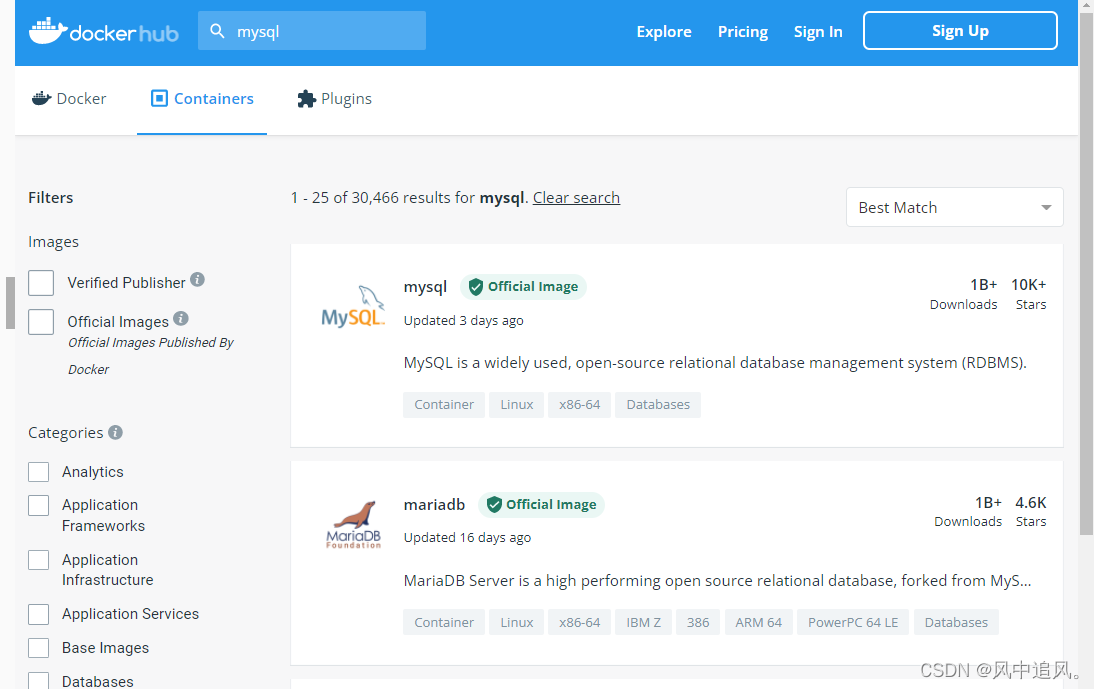Viewport: 1094px width, 689px height.
Task: Click the Plugins puzzle piece icon
Action: (306, 98)
